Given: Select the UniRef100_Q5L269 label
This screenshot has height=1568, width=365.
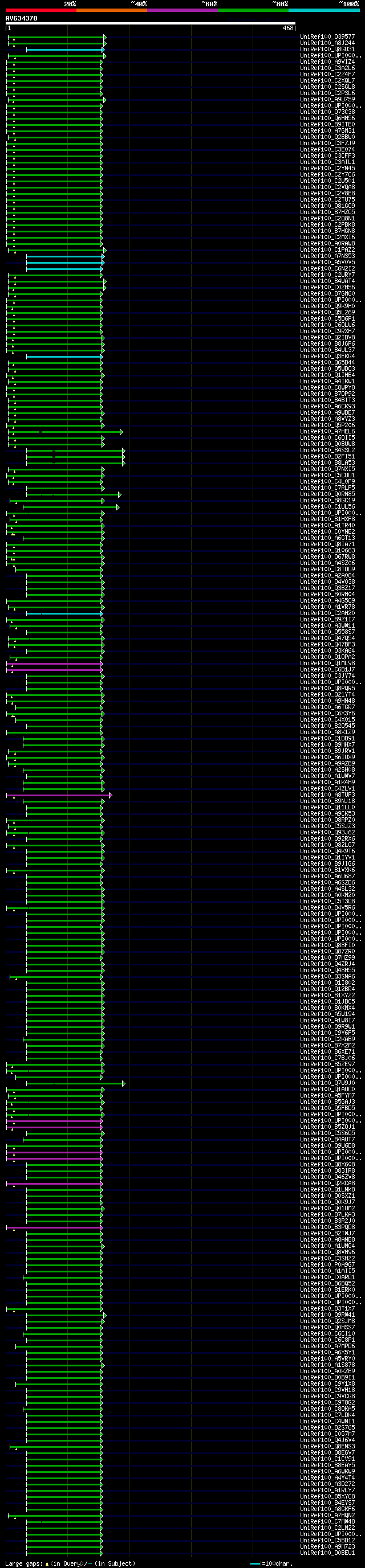Looking at the screenshot, I should [327, 312].
